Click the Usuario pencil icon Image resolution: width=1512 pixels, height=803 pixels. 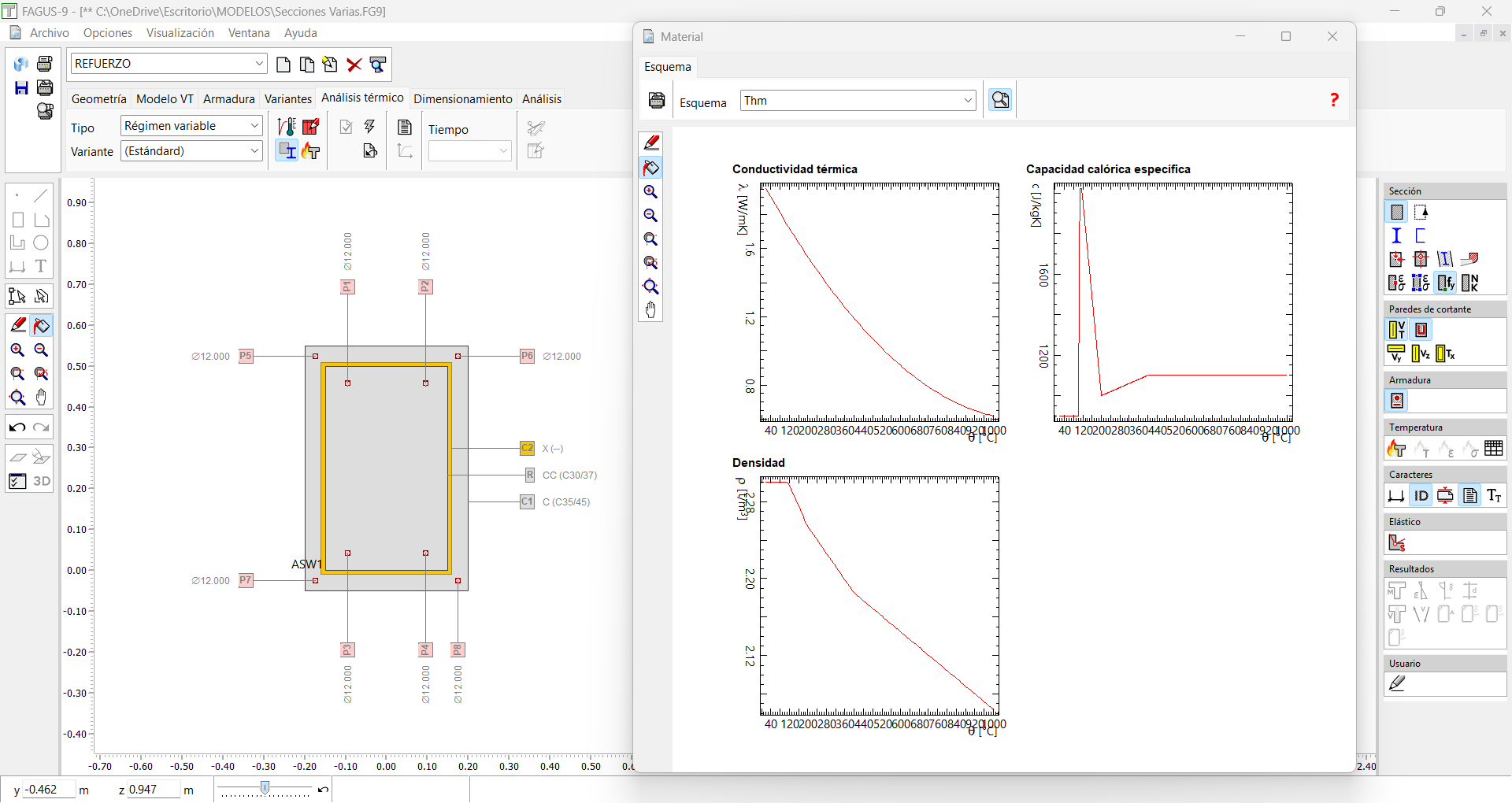[1397, 684]
